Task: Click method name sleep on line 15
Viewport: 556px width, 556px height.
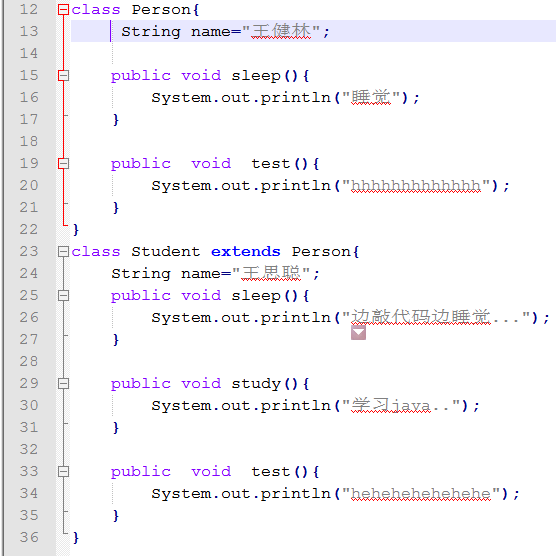Action: (256, 76)
